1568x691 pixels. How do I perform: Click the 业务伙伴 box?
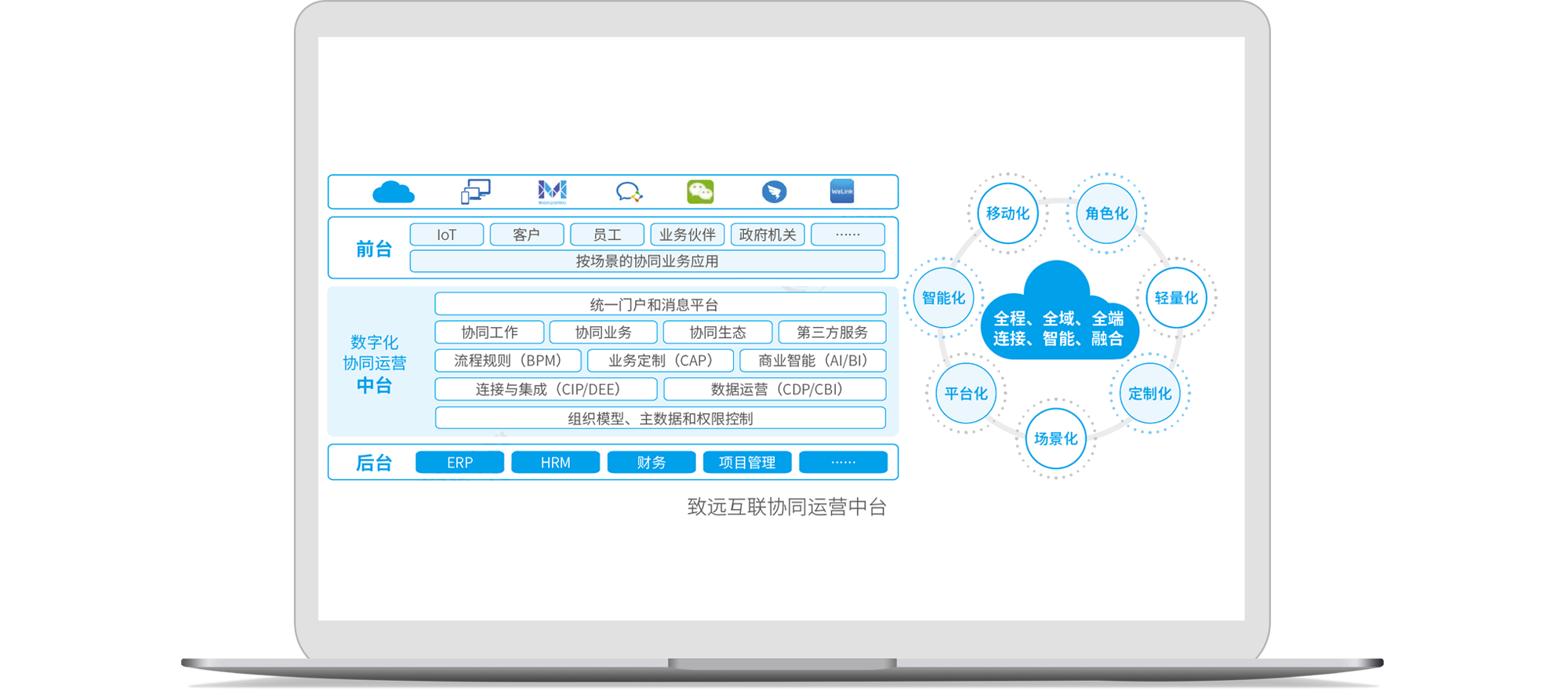pos(687,235)
